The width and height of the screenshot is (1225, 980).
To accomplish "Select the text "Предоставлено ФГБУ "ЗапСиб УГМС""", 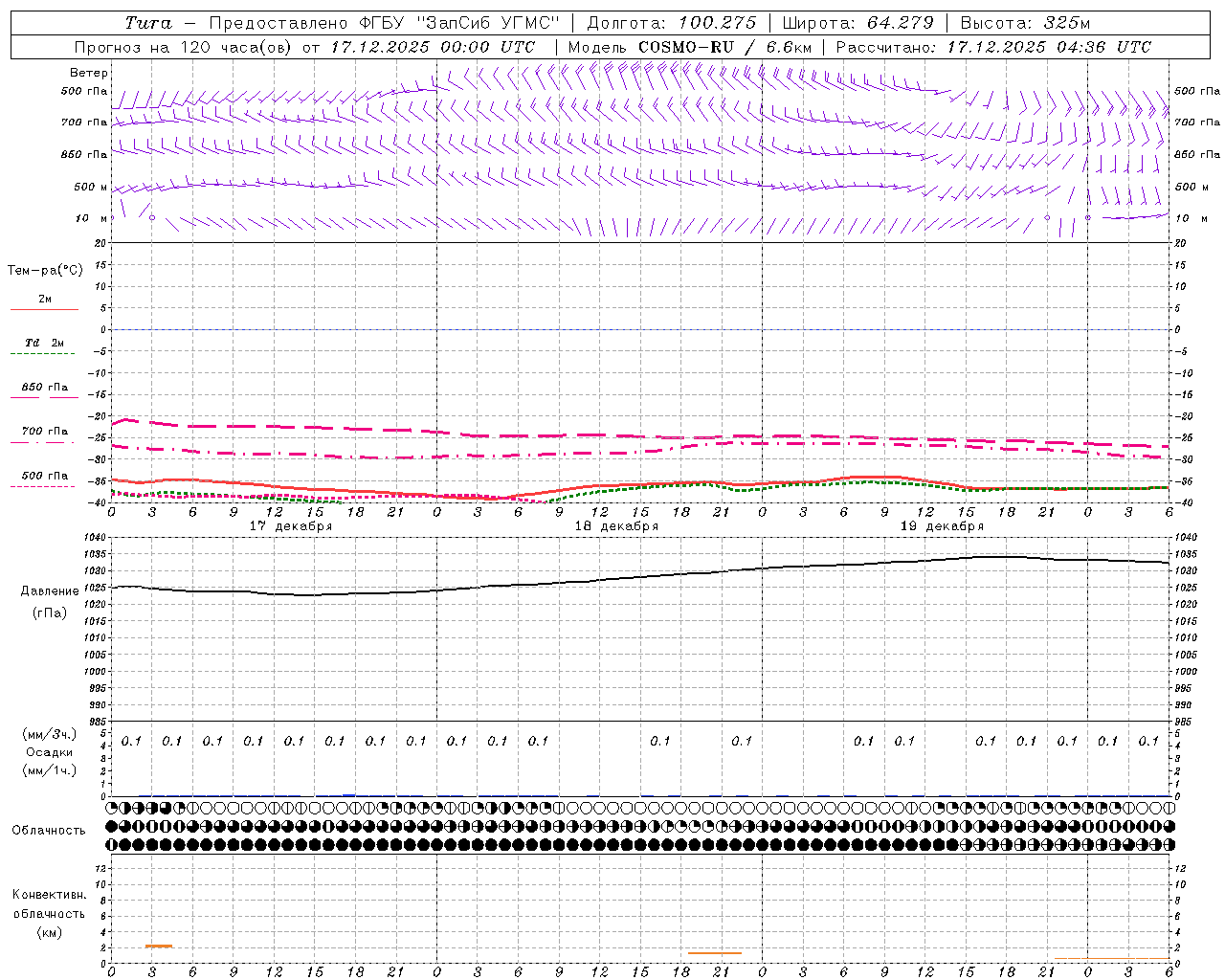I will [x=383, y=23].
